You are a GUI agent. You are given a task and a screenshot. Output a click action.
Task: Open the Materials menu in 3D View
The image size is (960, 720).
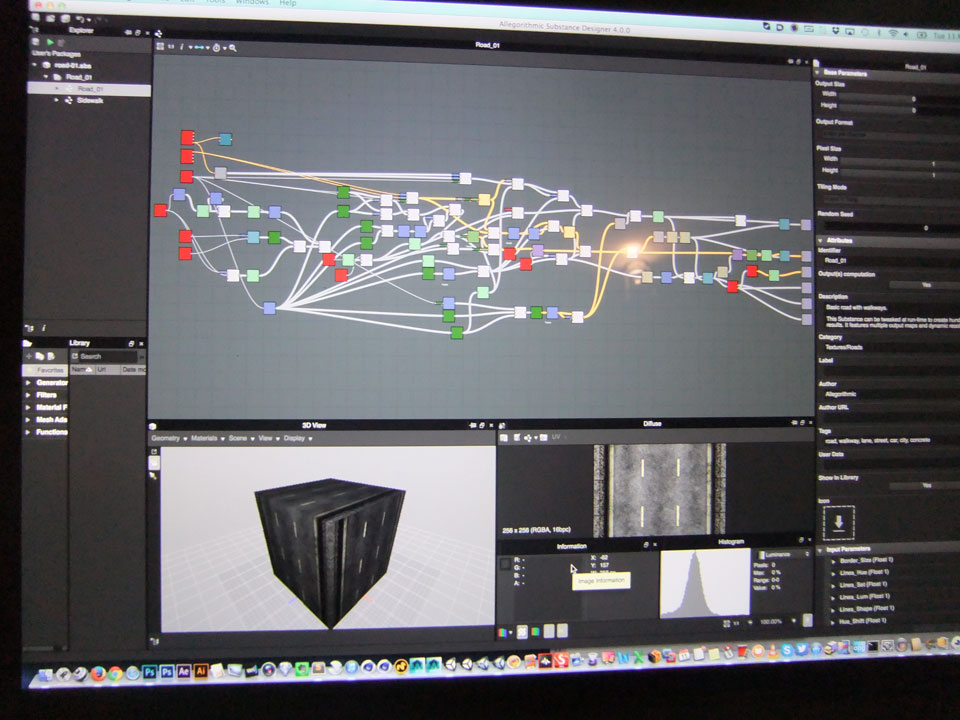click(204, 438)
